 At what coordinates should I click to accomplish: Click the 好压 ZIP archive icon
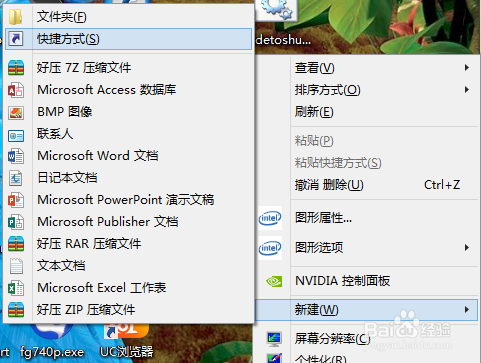[16, 310]
